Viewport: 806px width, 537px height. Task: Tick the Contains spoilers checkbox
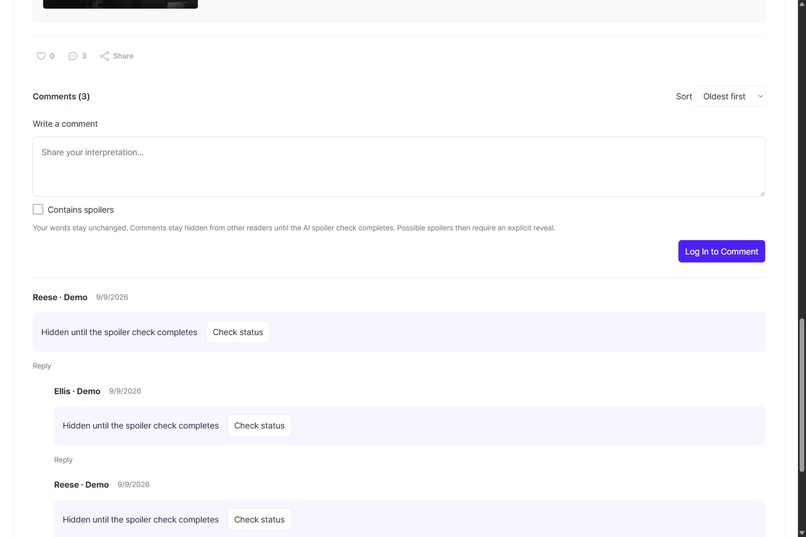click(38, 209)
